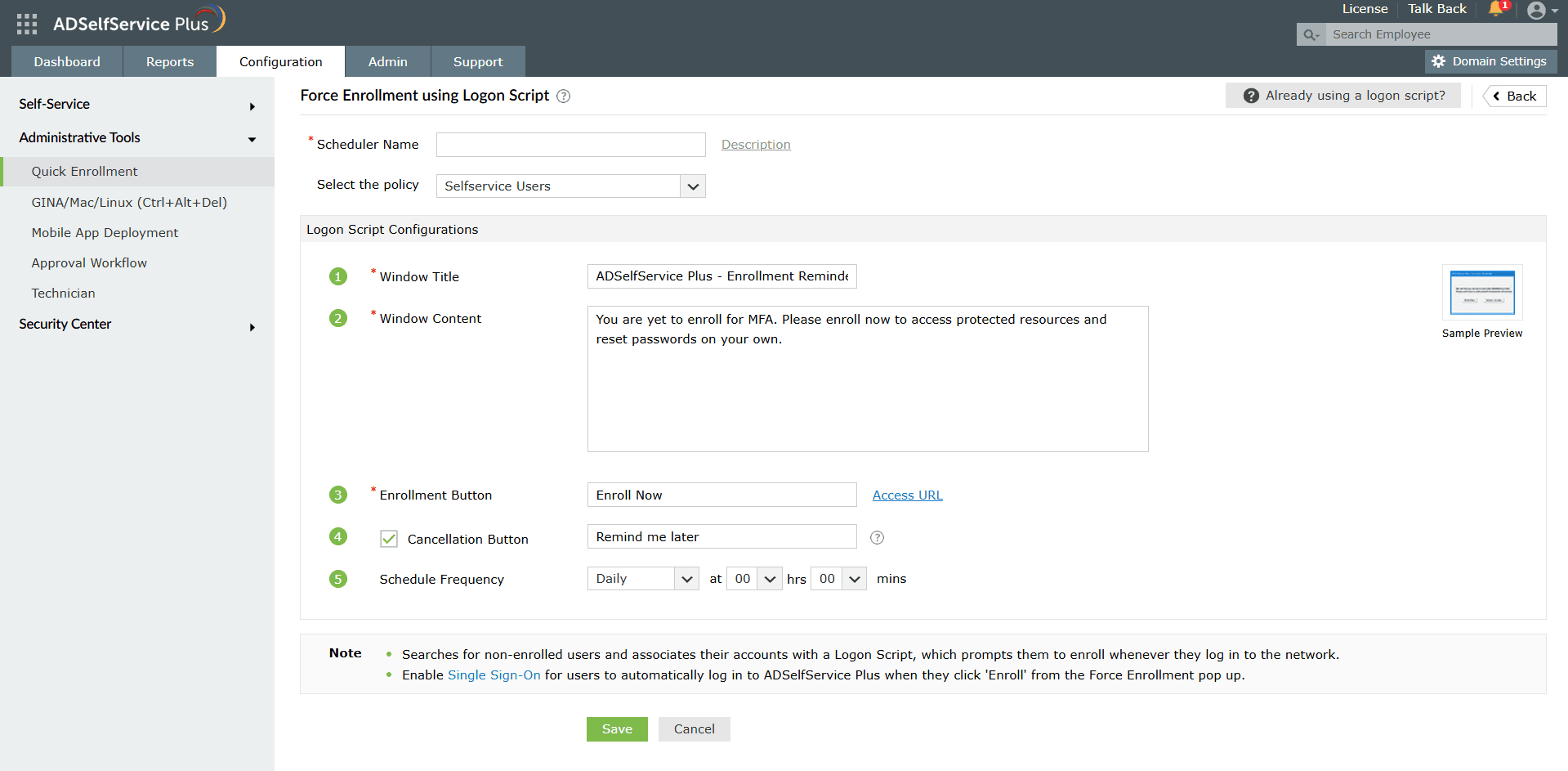Click the Talk Back link
This screenshot has width=1568, height=771.
tap(1436, 9)
